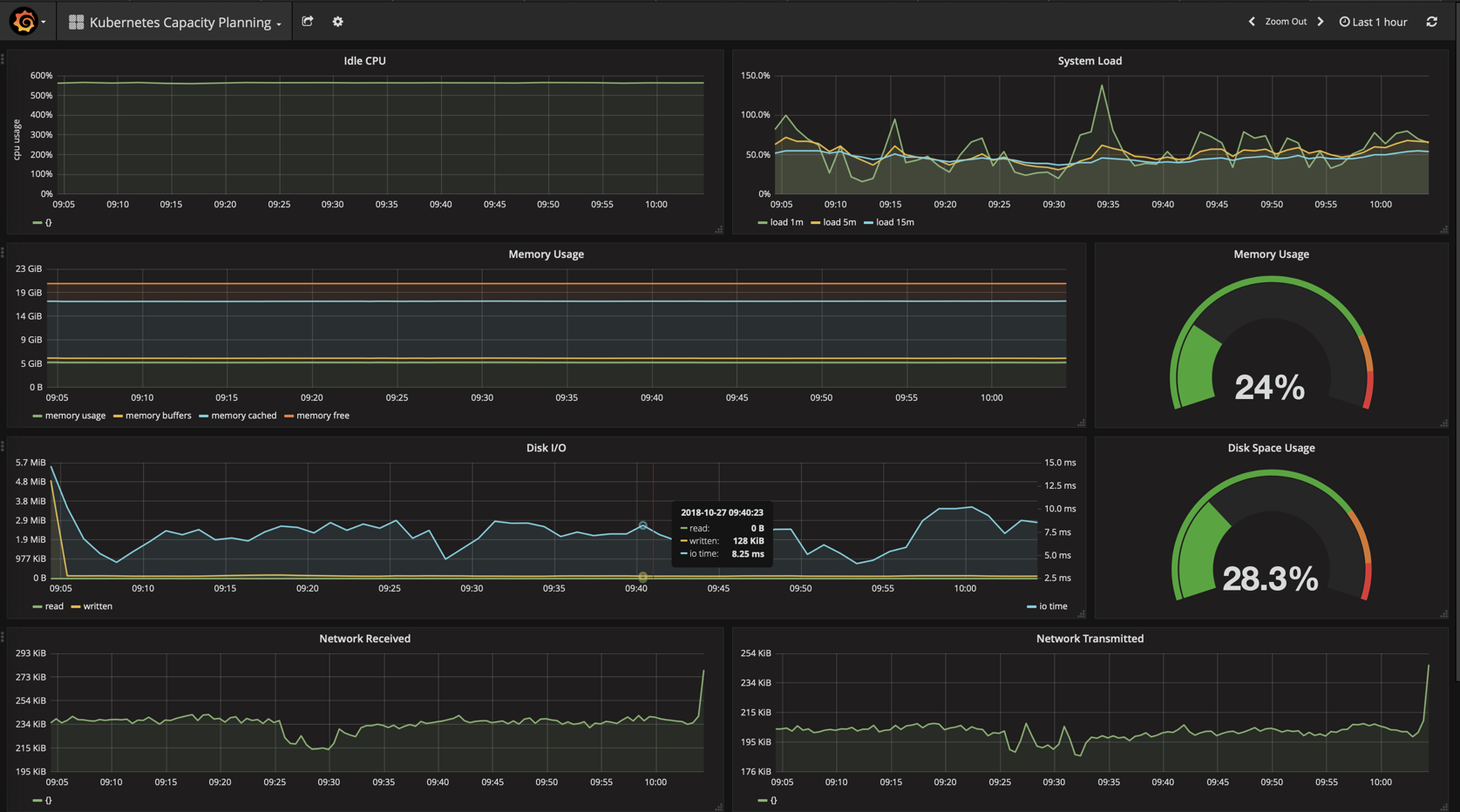Open the Idle CPU panel title menu
Screen dimensions: 1460x812
tap(364, 61)
